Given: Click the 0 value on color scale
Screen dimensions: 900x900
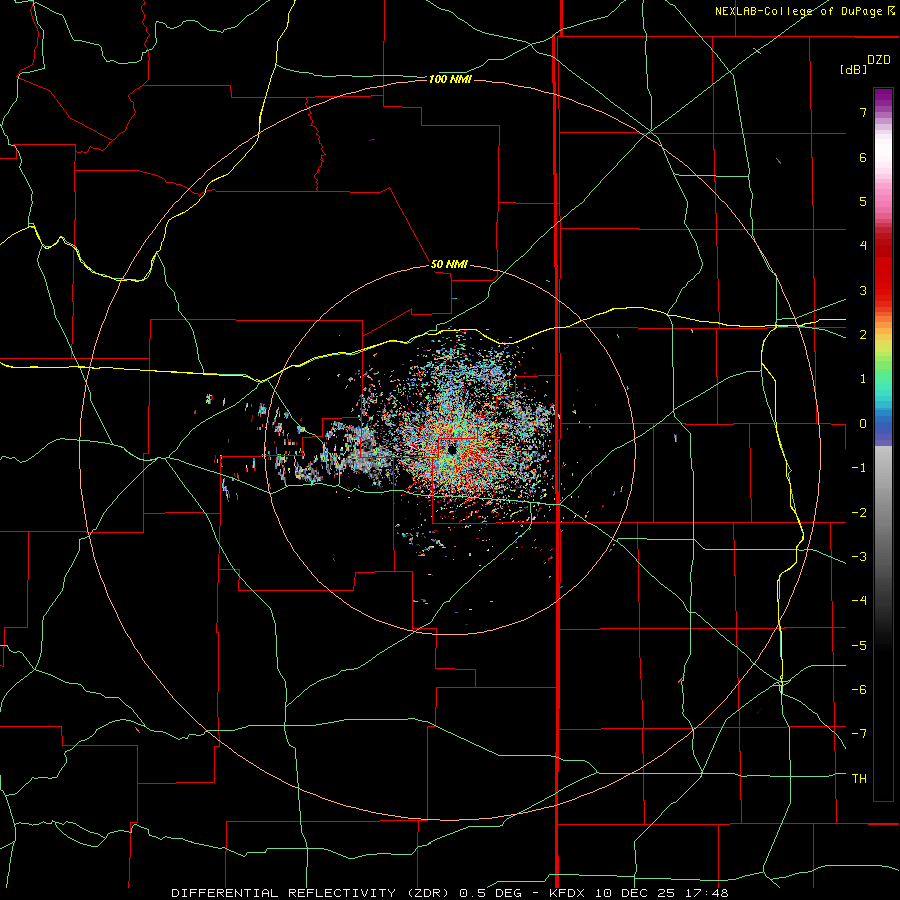Looking at the screenshot, I should (x=863, y=424).
